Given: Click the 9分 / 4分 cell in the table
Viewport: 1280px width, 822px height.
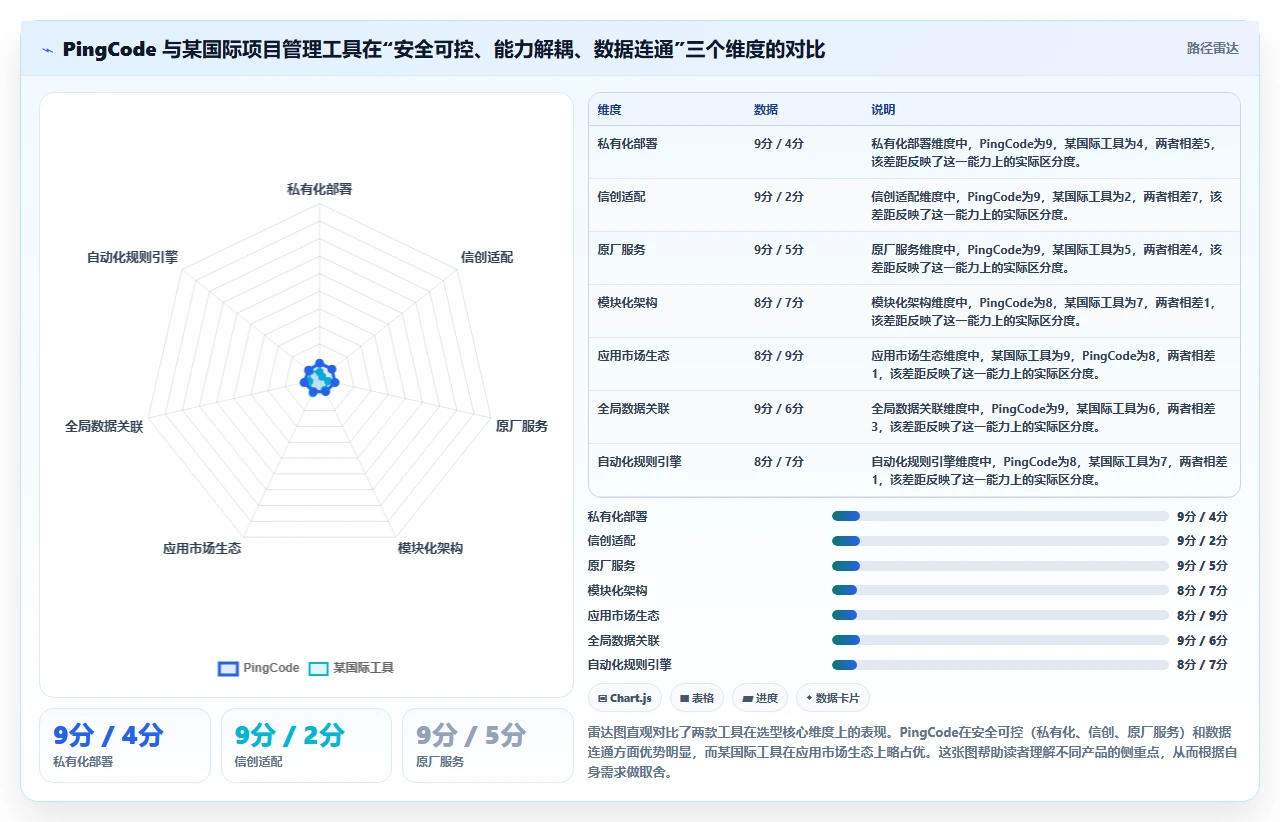Looking at the screenshot, I should [779, 144].
